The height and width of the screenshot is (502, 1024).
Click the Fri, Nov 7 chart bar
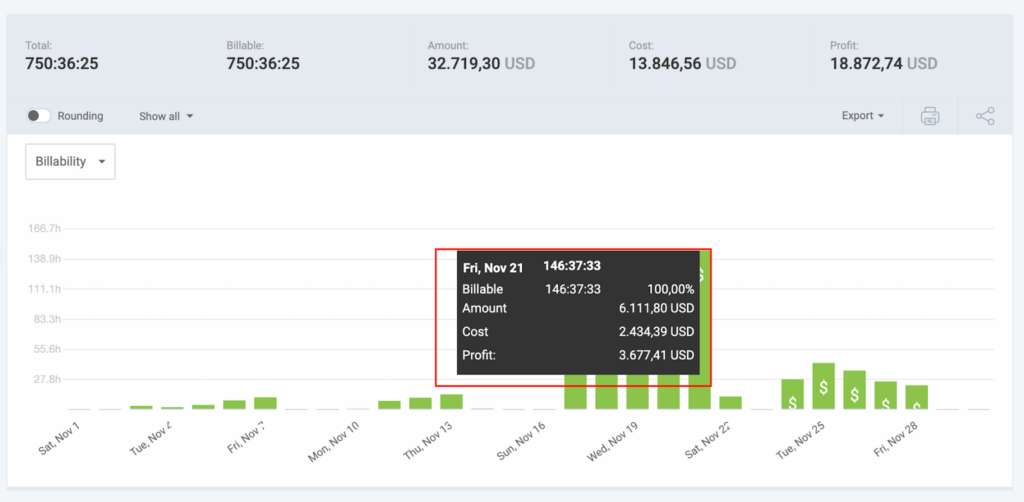click(x=265, y=403)
